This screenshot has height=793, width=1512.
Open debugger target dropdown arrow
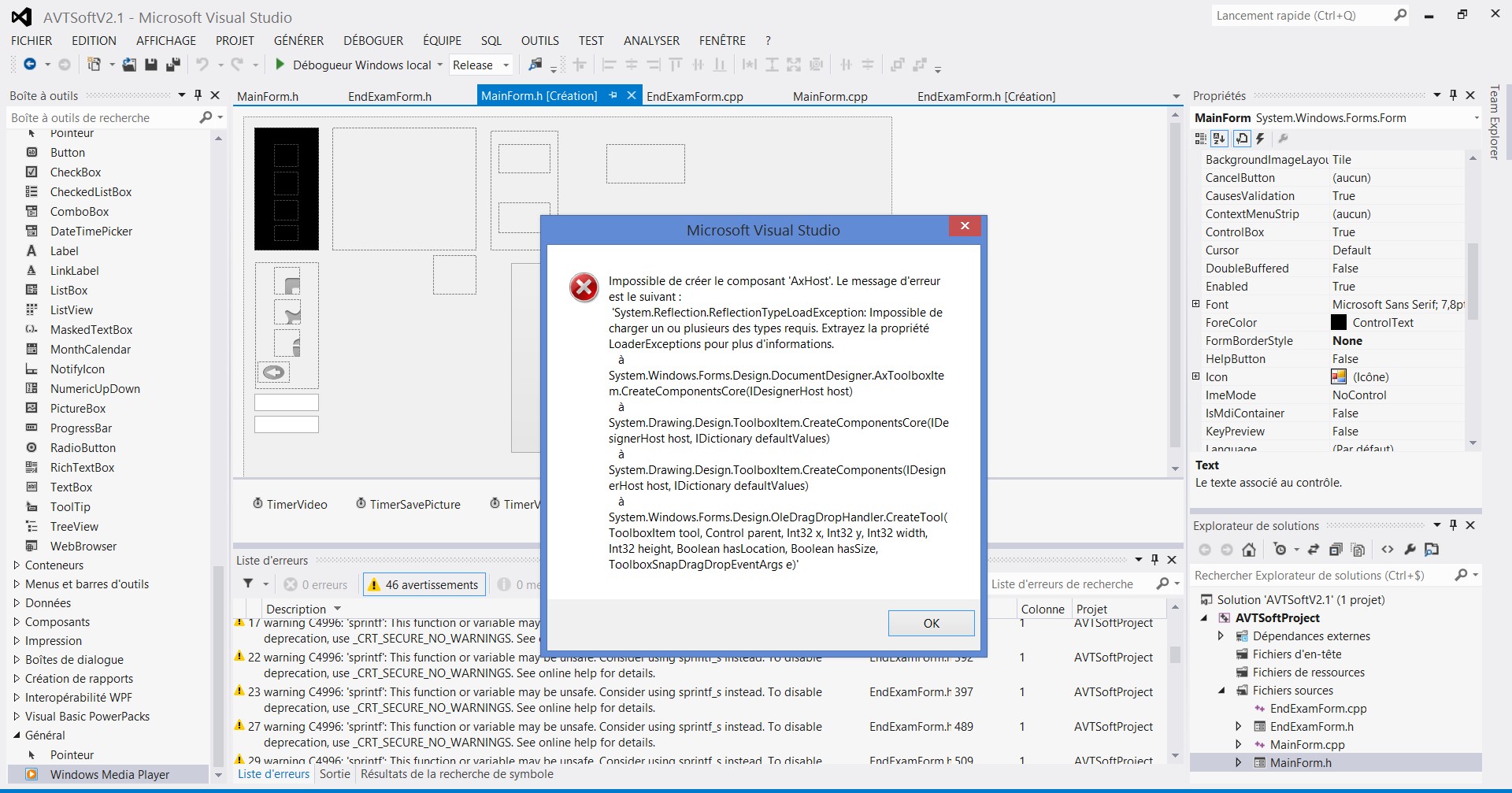(440, 65)
